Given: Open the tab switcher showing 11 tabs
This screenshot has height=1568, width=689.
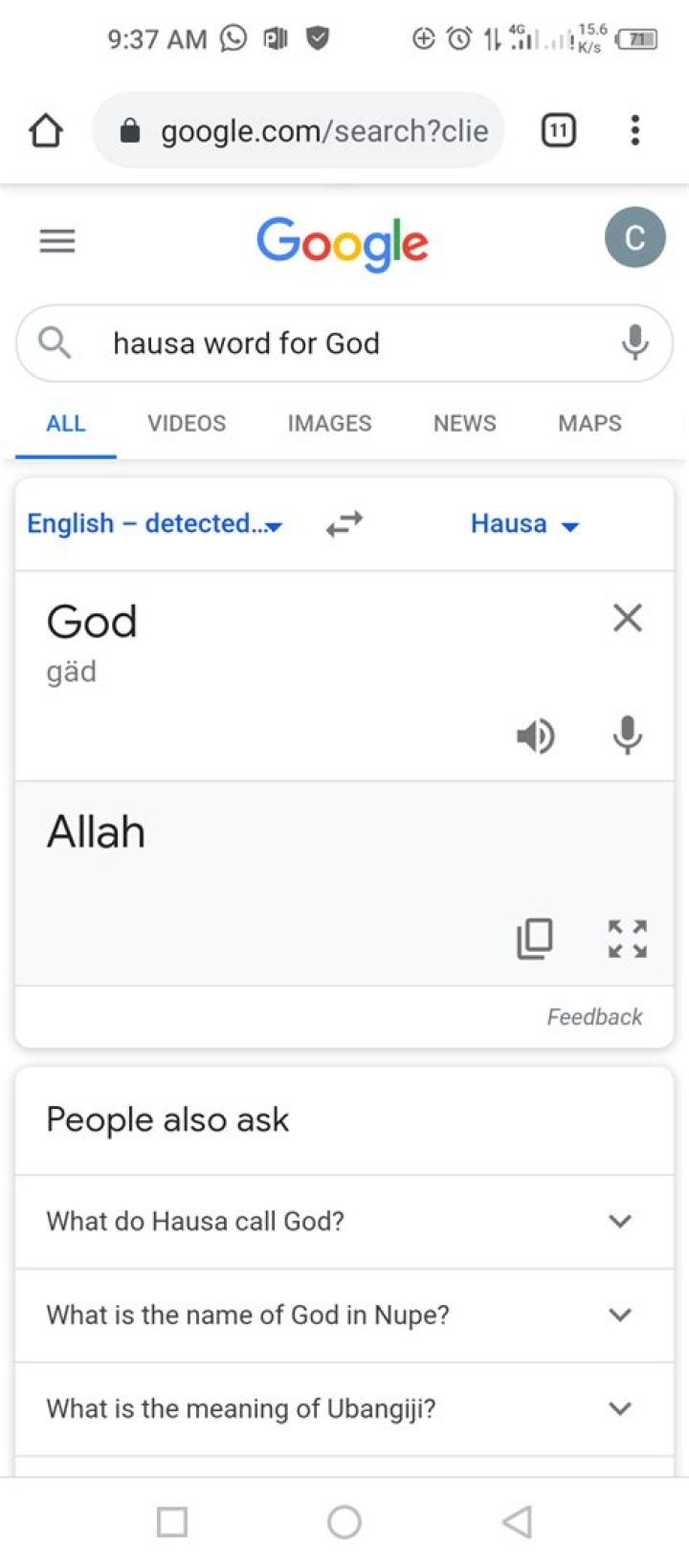Looking at the screenshot, I should pyautogui.click(x=559, y=130).
